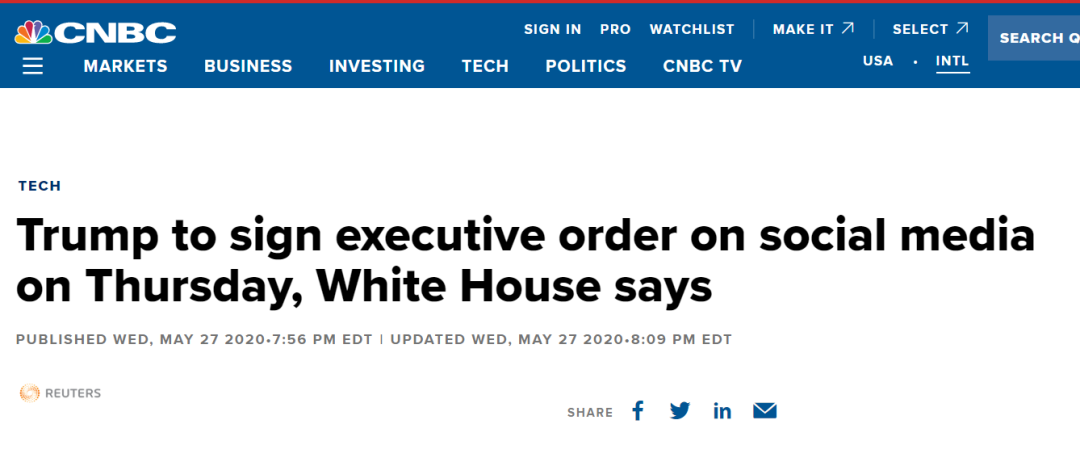Open CNBC TV section
The height and width of the screenshot is (462, 1080).
[703, 66]
